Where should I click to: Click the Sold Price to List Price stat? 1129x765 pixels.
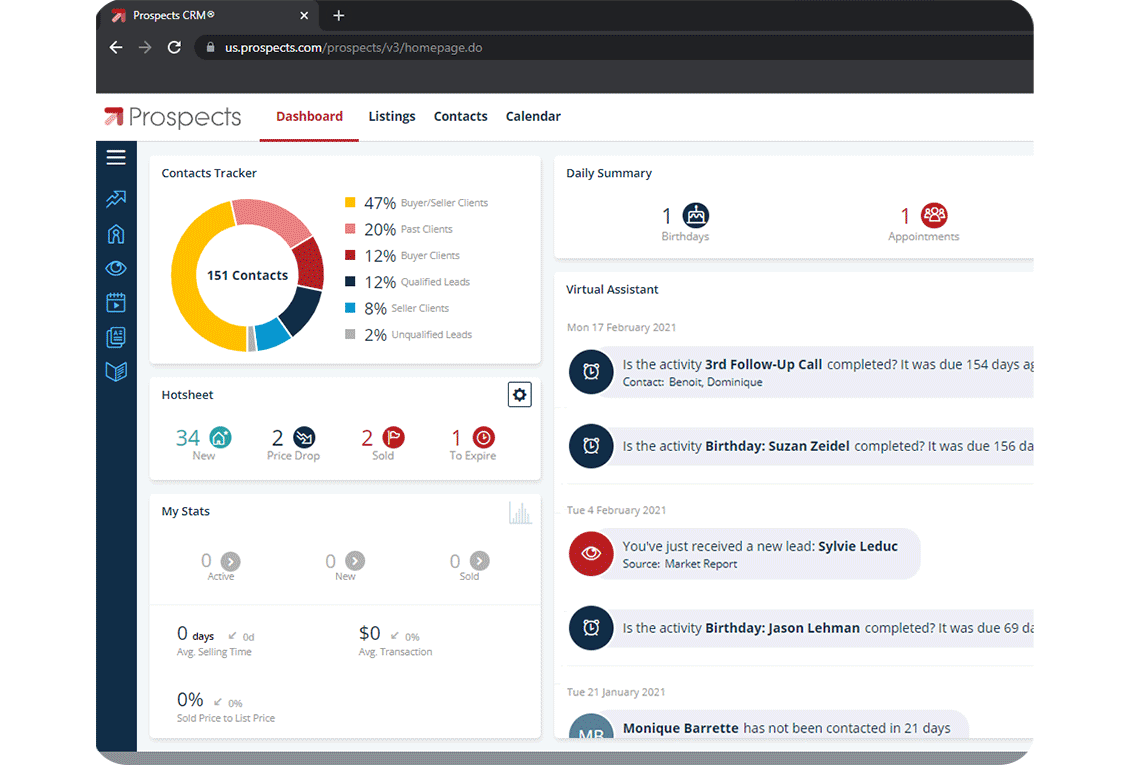click(x=225, y=707)
